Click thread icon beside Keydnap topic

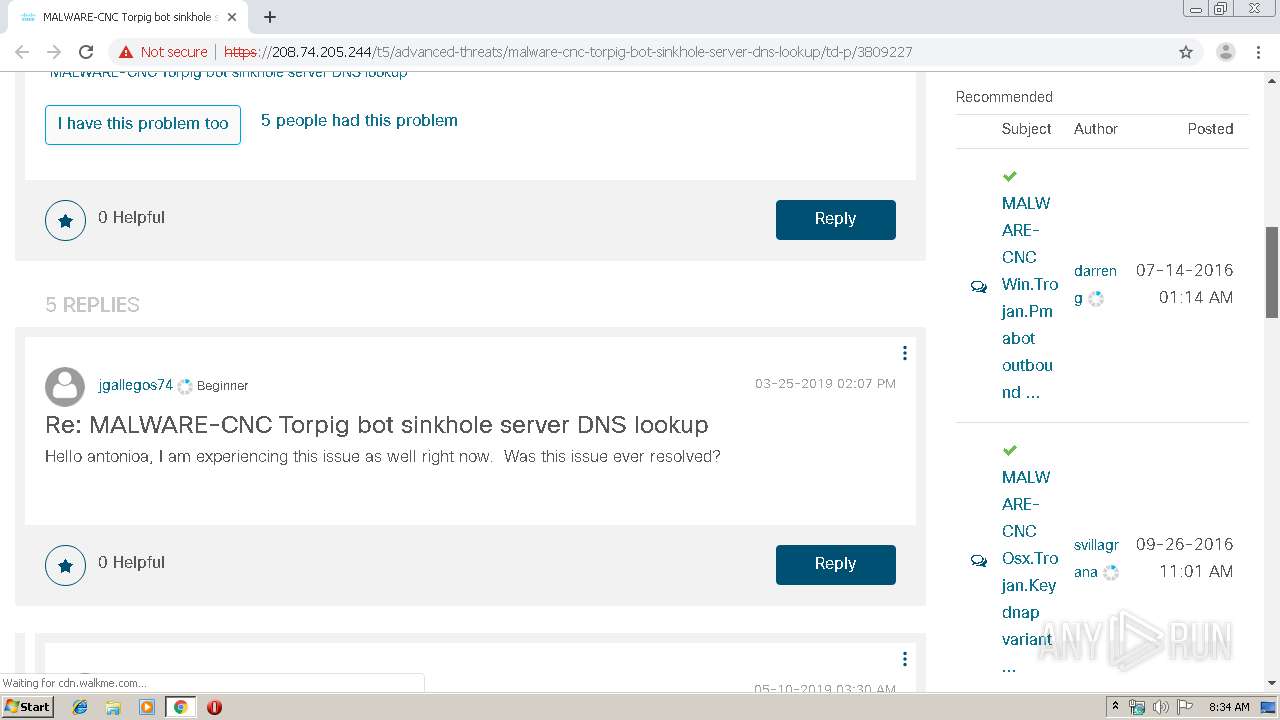979,561
